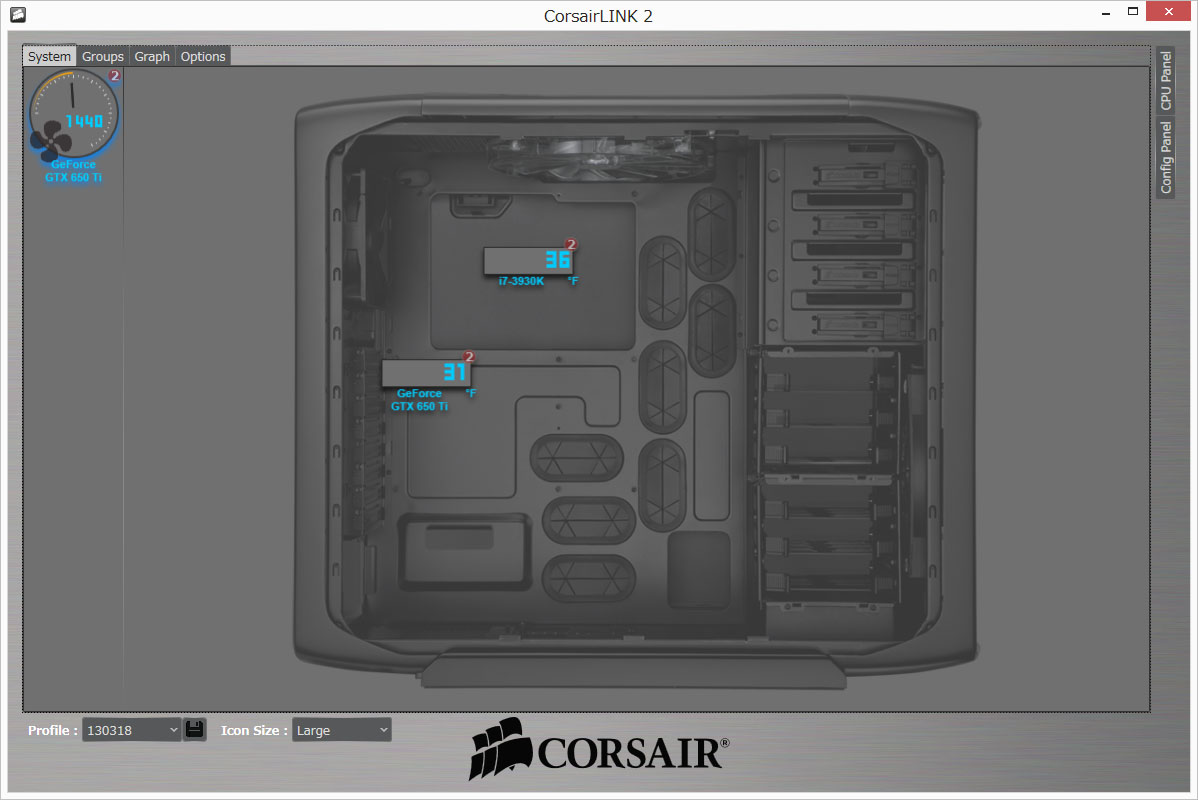The height and width of the screenshot is (800, 1198).
Task: Expand the CPU Panel side tab
Action: (1165, 80)
